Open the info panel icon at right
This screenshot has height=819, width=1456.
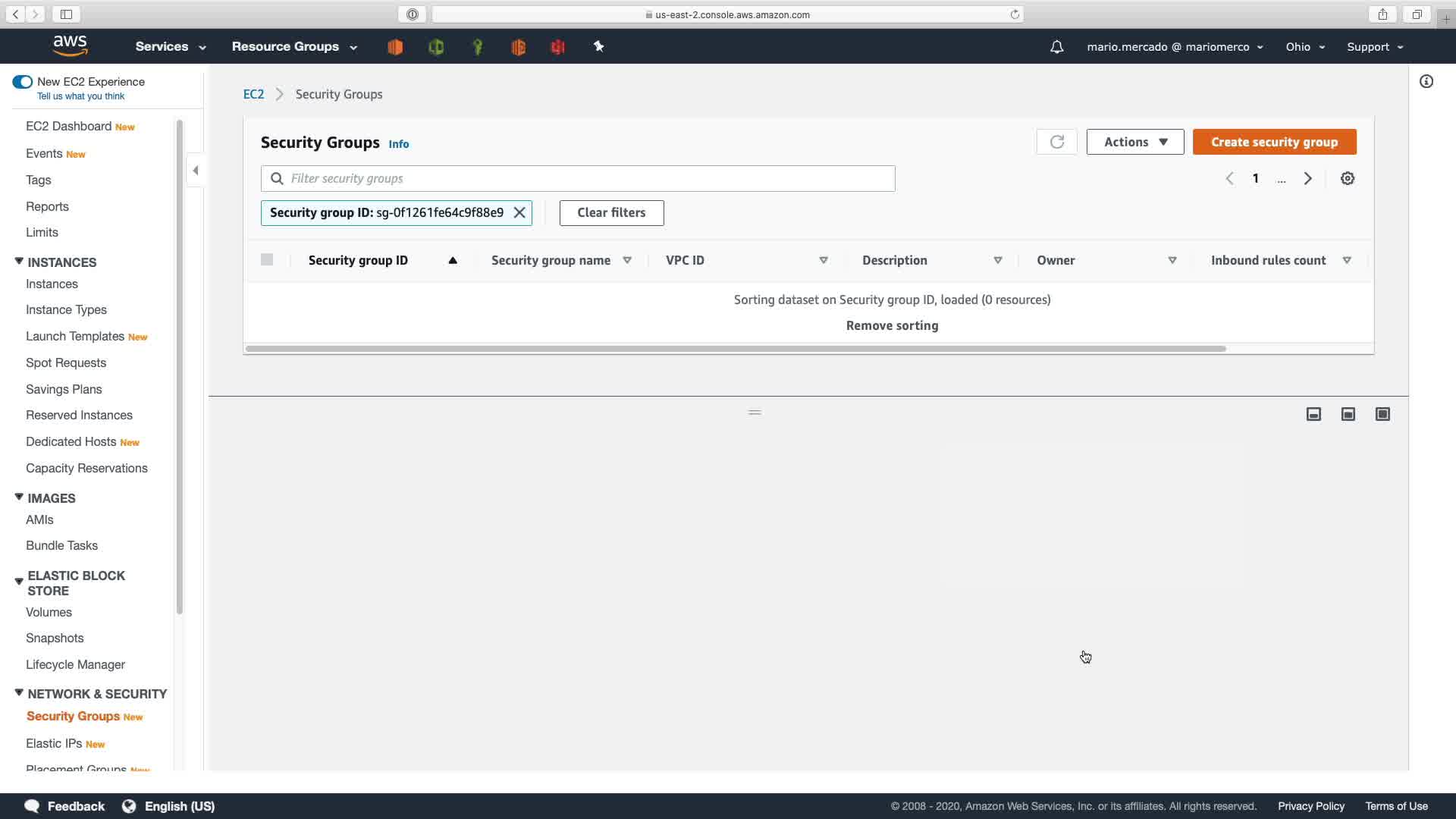point(1426,82)
